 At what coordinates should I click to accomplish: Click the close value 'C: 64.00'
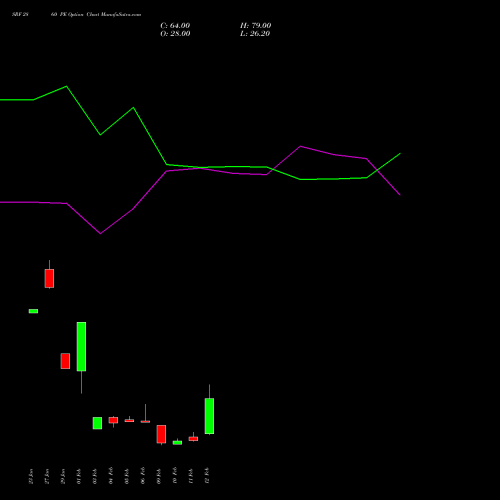(175, 26)
